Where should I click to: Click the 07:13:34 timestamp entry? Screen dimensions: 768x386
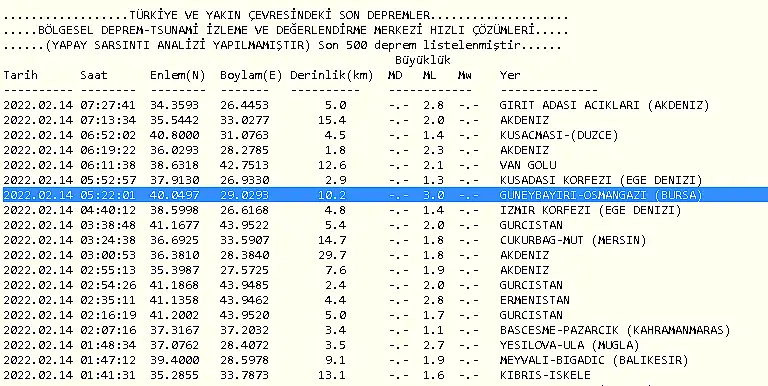pos(108,121)
